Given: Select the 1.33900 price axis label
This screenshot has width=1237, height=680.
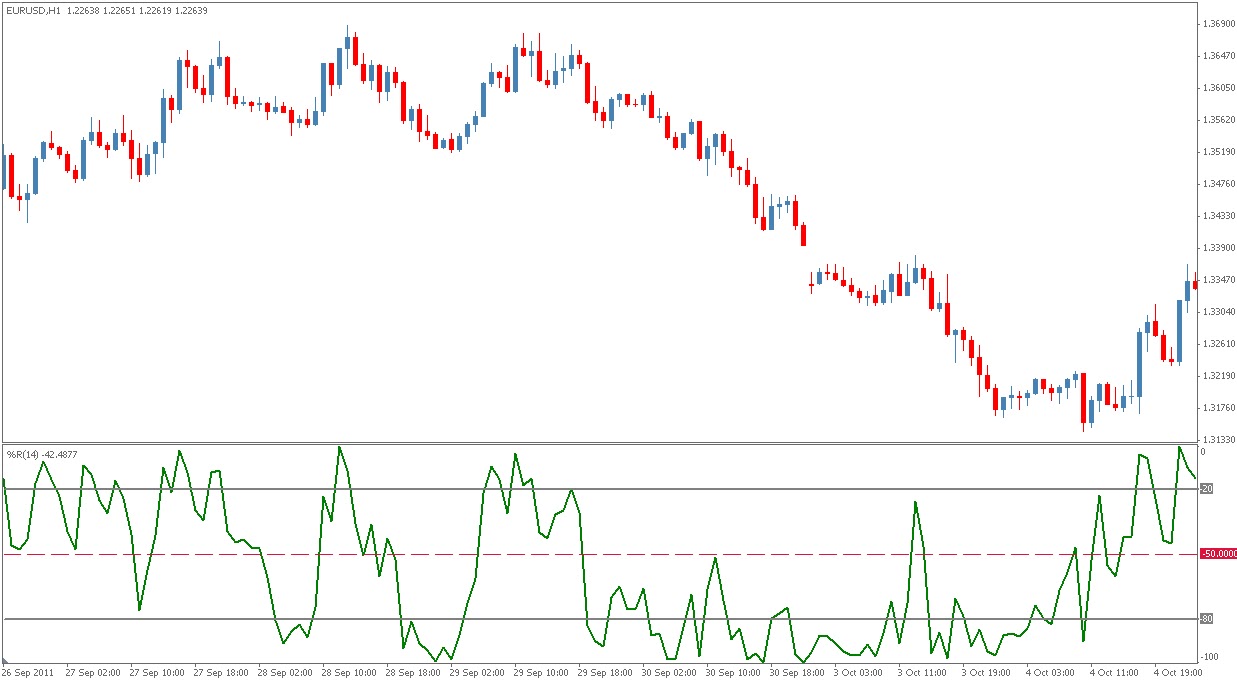Looking at the screenshot, I should click(1217, 247).
